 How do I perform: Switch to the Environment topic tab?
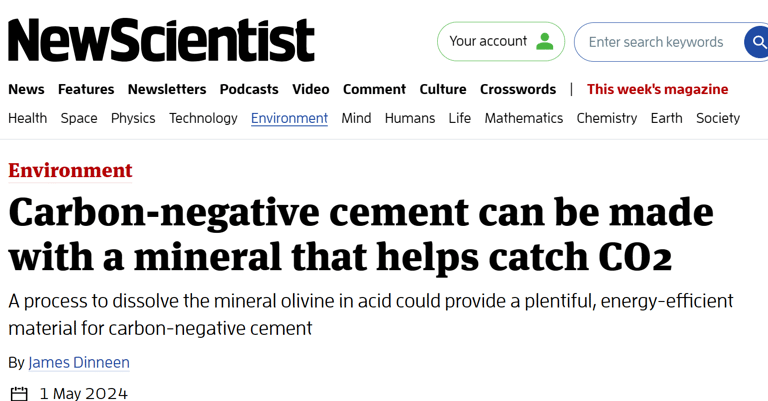pyautogui.click(x=289, y=118)
